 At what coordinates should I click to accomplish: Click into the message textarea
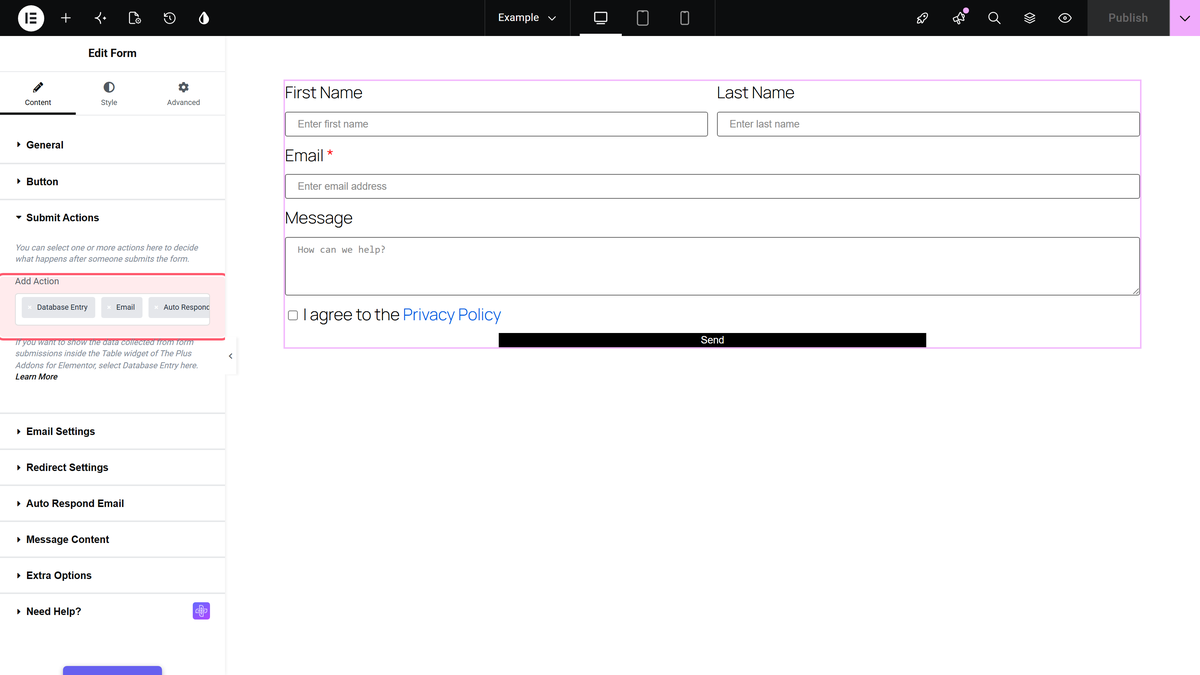click(712, 266)
